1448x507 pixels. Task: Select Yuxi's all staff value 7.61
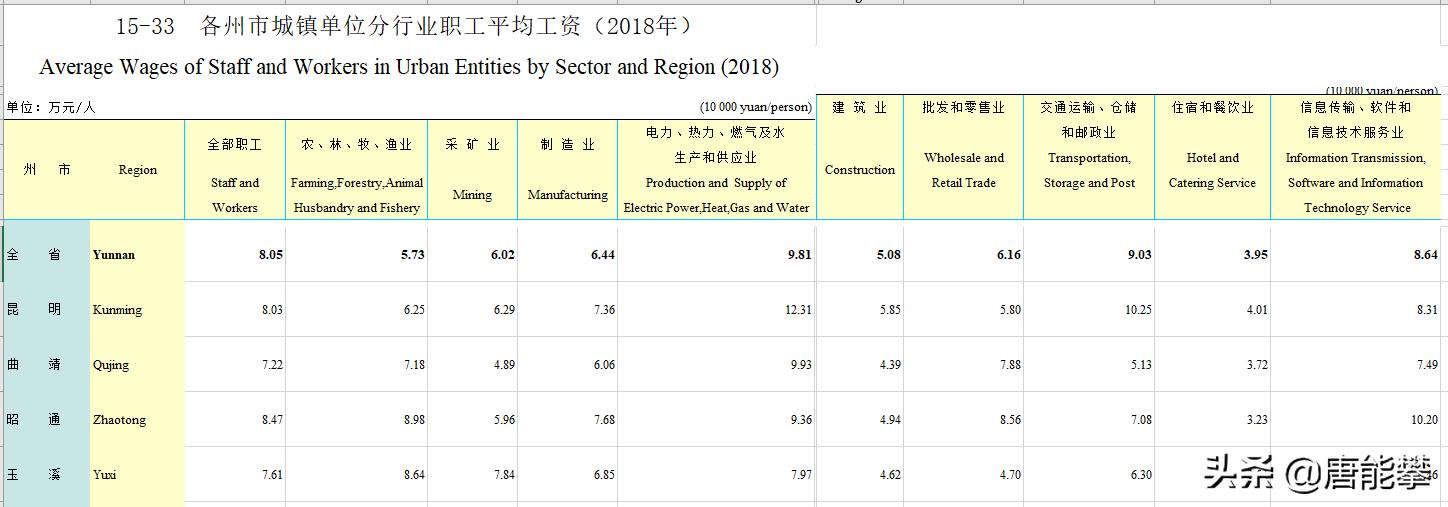pos(272,475)
